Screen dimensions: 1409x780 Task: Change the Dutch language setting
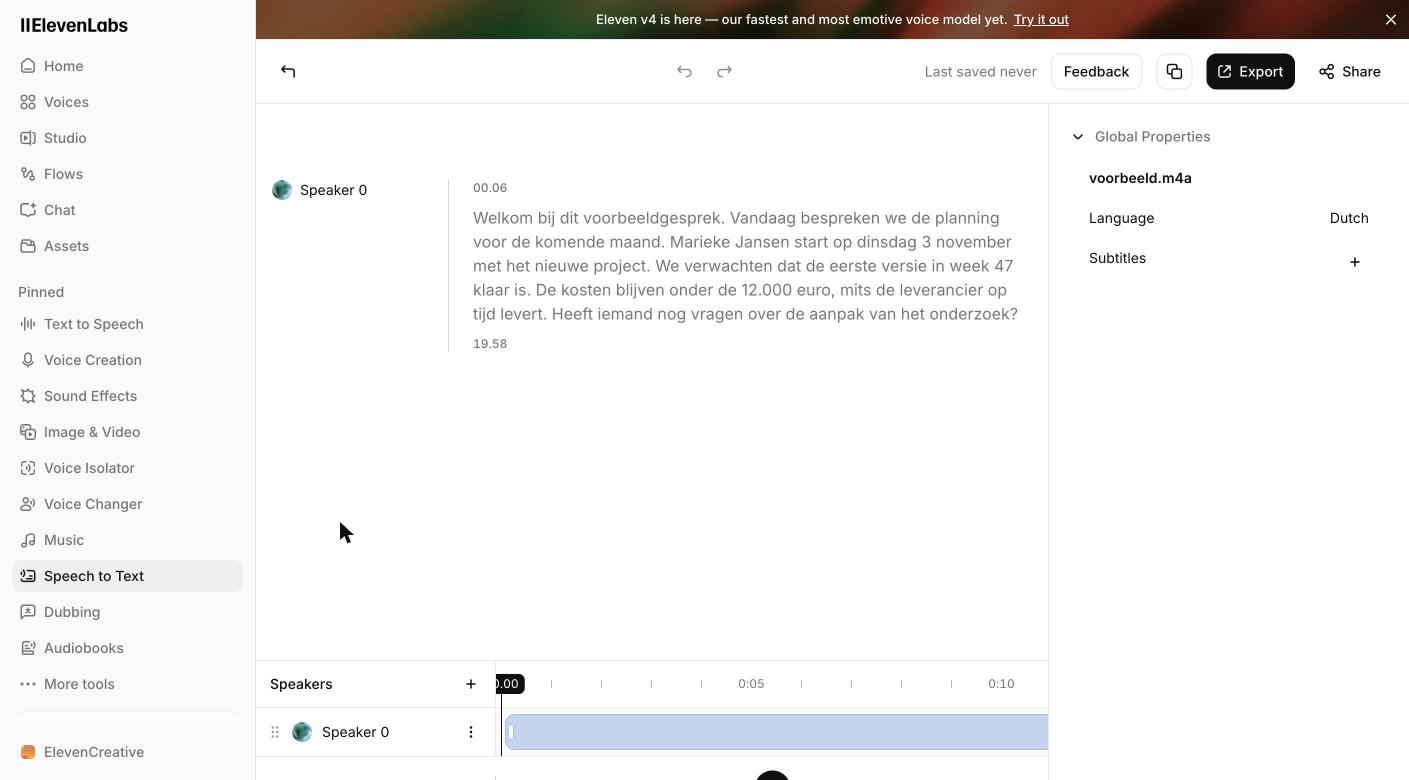coord(1349,218)
